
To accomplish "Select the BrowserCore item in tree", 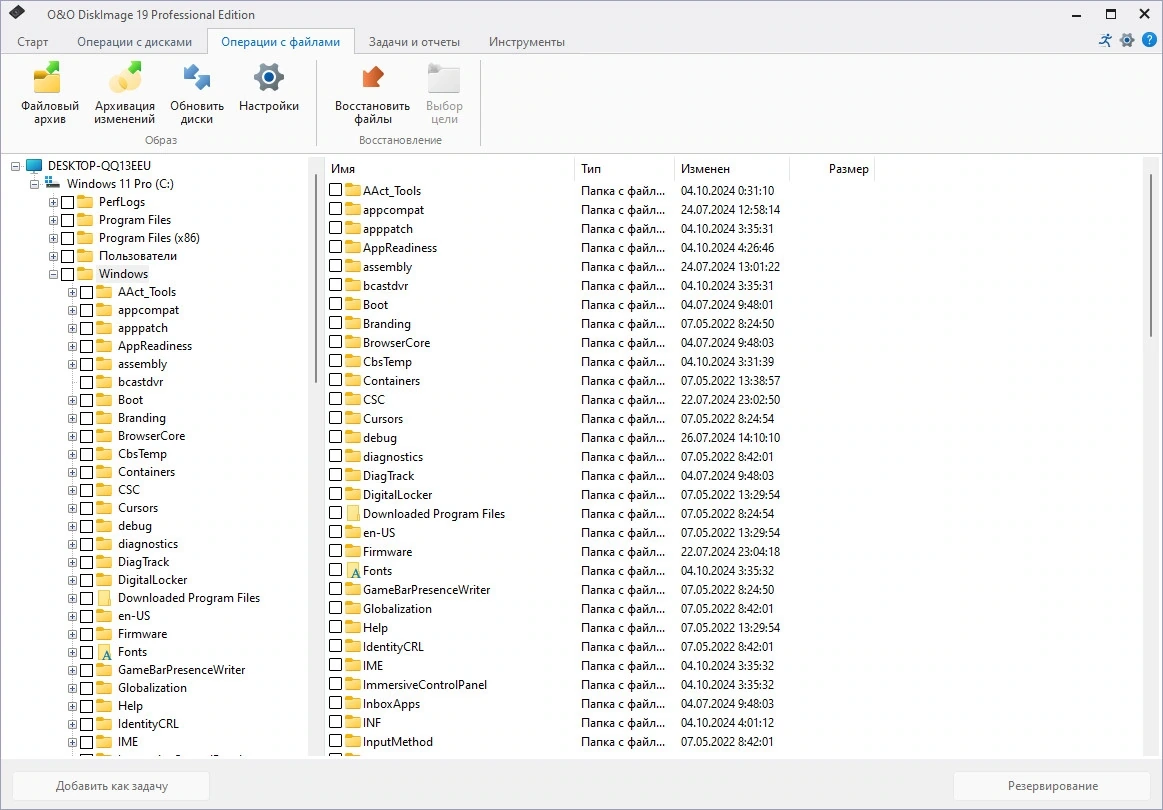I will [x=151, y=436].
